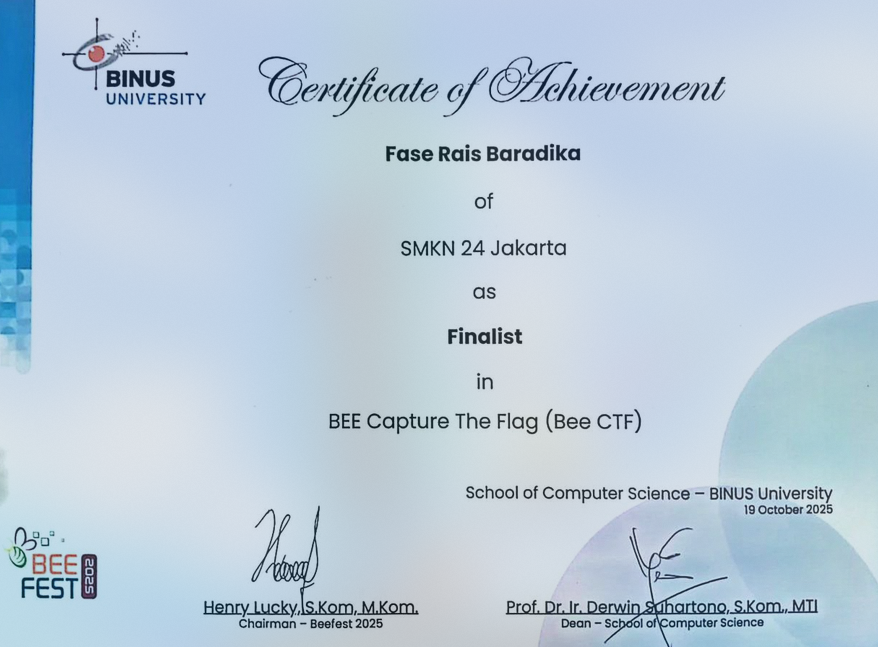Screen dimensions: 878x647
Task: Click the word "as" above Finalist
Action: click(484, 292)
